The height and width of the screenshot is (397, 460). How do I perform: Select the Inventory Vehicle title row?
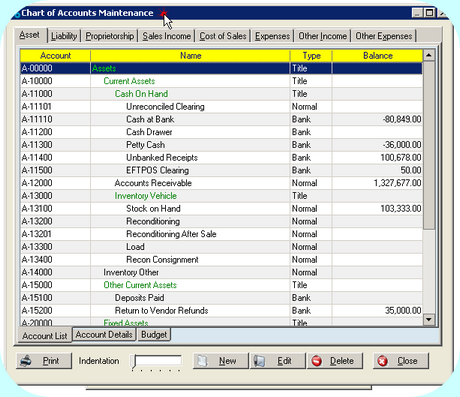coord(221,196)
